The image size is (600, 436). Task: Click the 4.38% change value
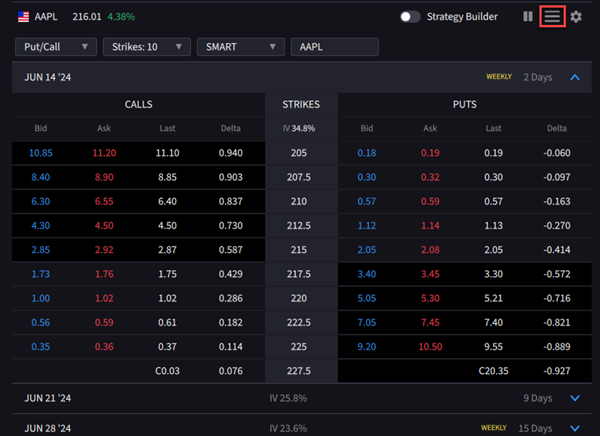[x=121, y=16]
